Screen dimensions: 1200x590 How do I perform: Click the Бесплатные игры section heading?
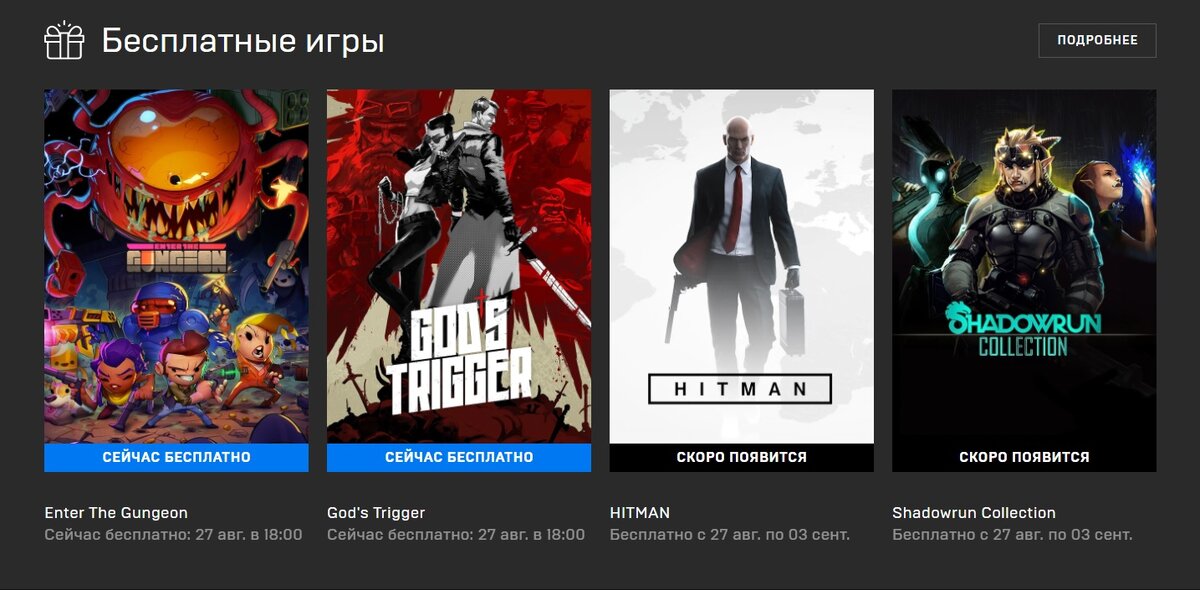click(243, 41)
